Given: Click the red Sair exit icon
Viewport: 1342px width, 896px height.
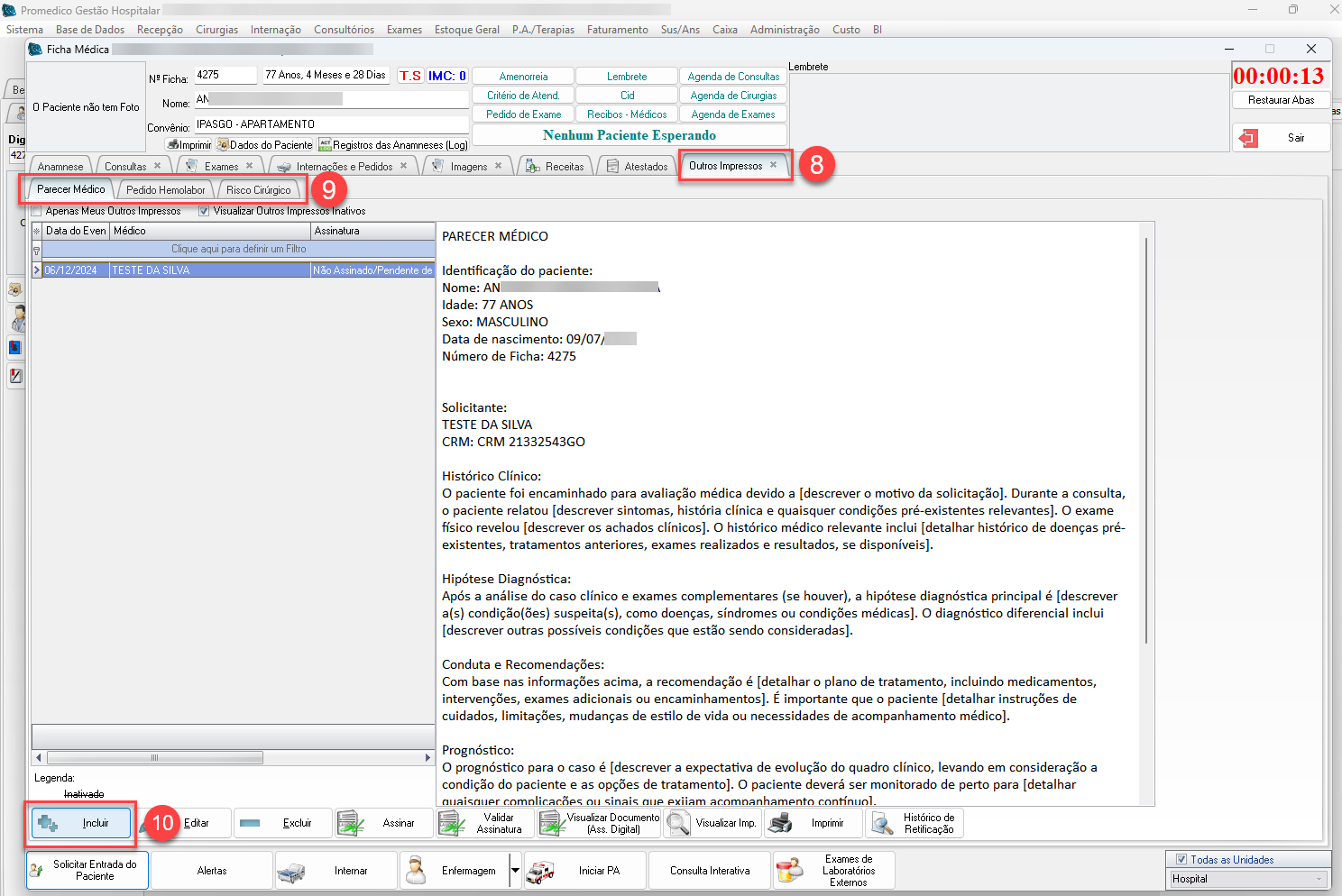Looking at the screenshot, I should 1249,138.
